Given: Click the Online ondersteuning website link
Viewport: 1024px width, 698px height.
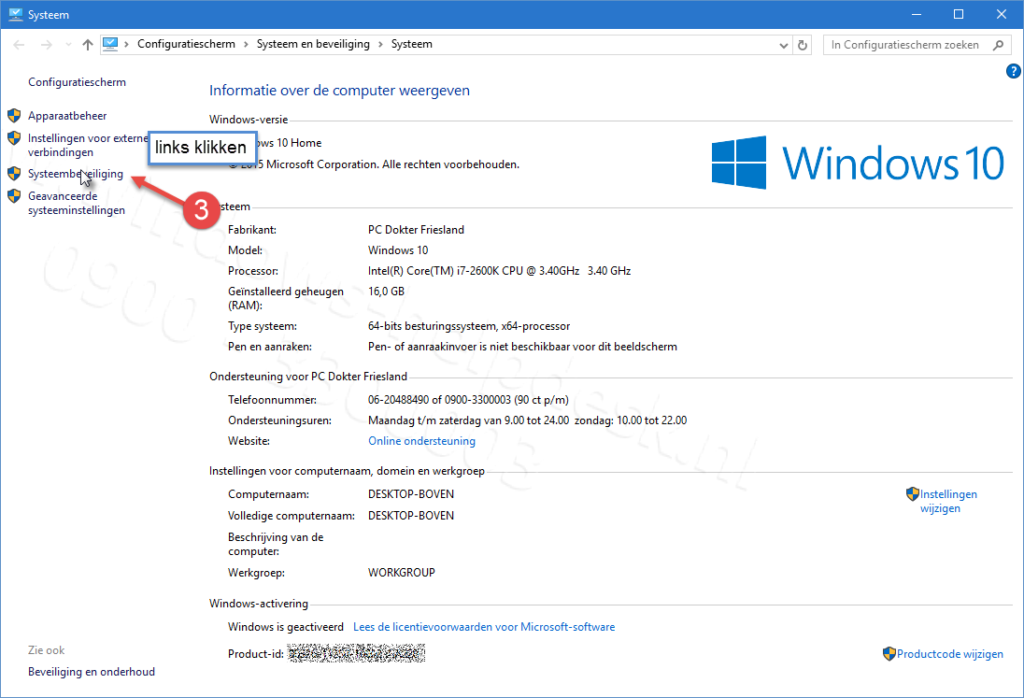Looking at the screenshot, I should point(421,441).
